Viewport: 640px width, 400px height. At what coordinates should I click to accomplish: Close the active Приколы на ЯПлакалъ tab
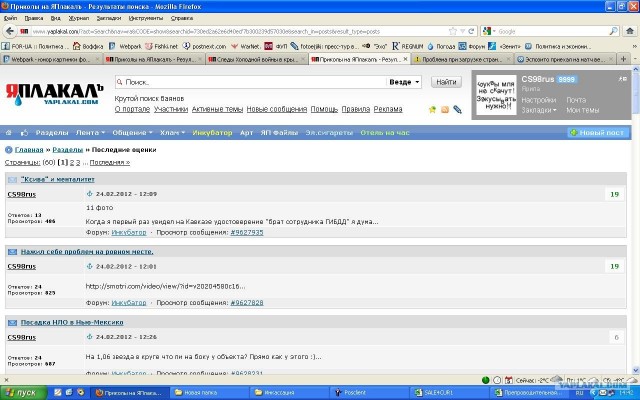point(405,59)
